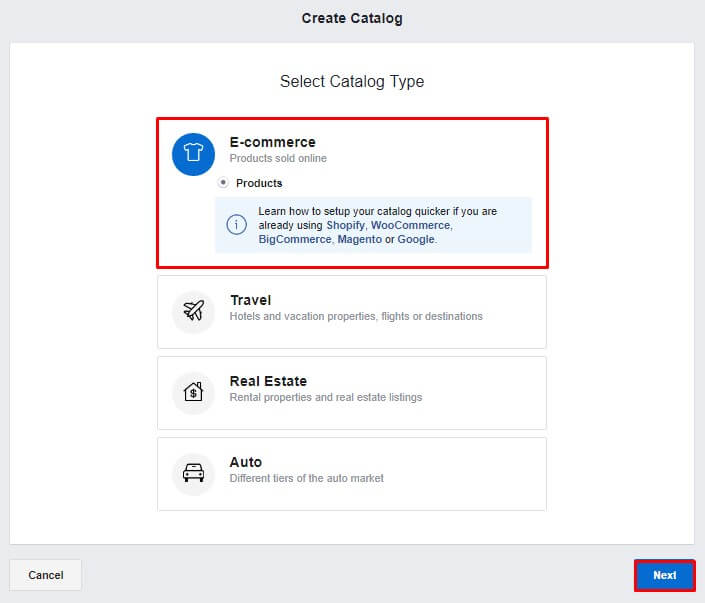
Task: Click 'Different tiers of the auto market' text
Action: click(x=307, y=478)
